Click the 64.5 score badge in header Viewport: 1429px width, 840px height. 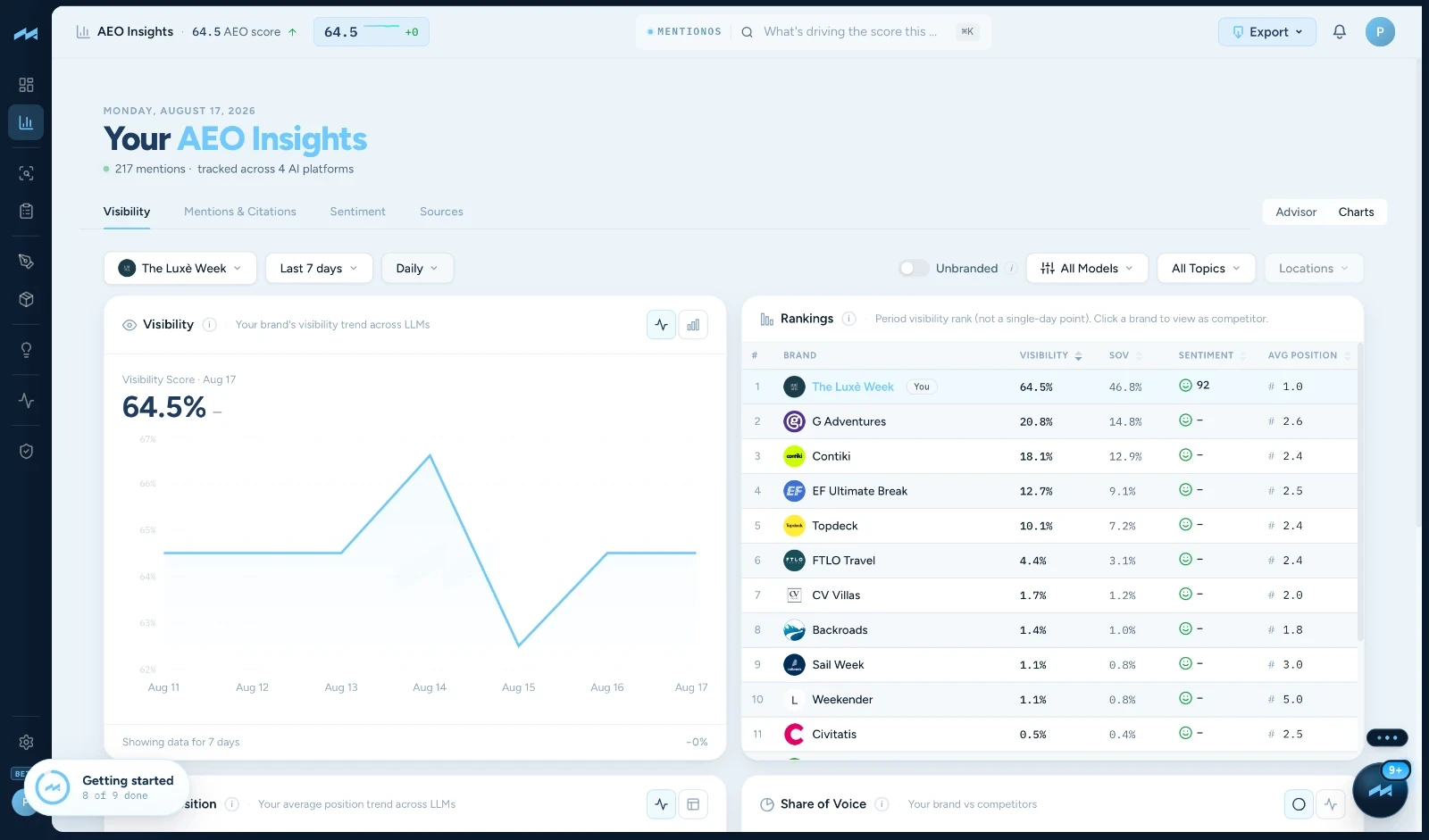[371, 32]
